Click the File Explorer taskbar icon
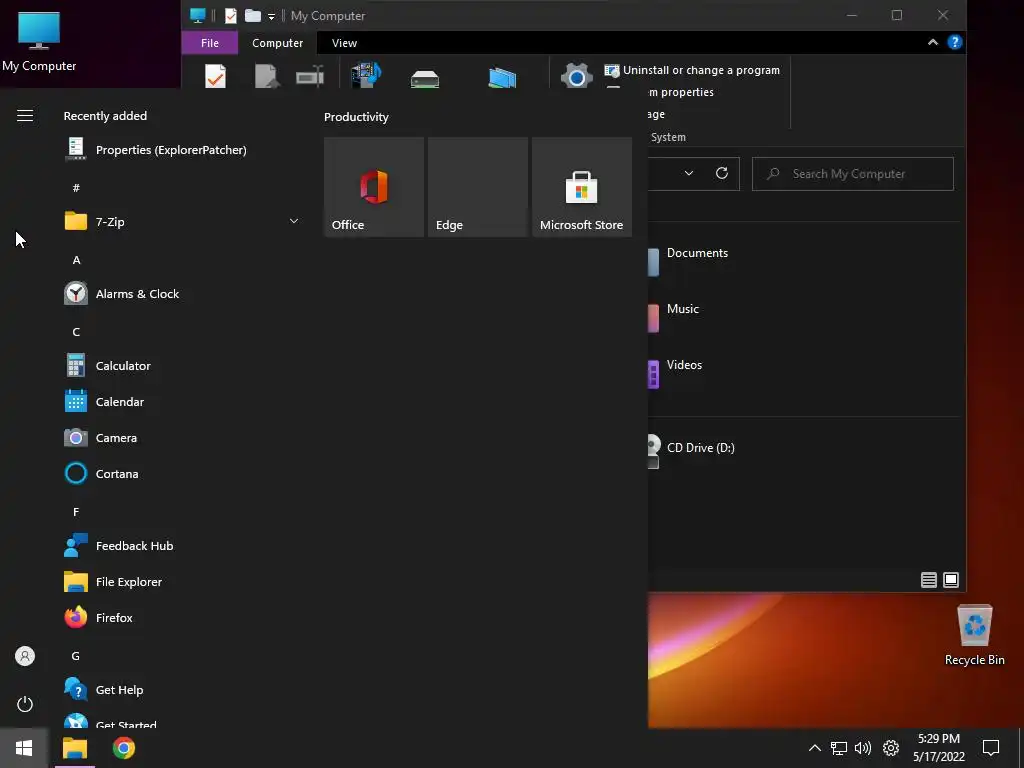Image resolution: width=1024 pixels, height=768 pixels. click(x=75, y=748)
